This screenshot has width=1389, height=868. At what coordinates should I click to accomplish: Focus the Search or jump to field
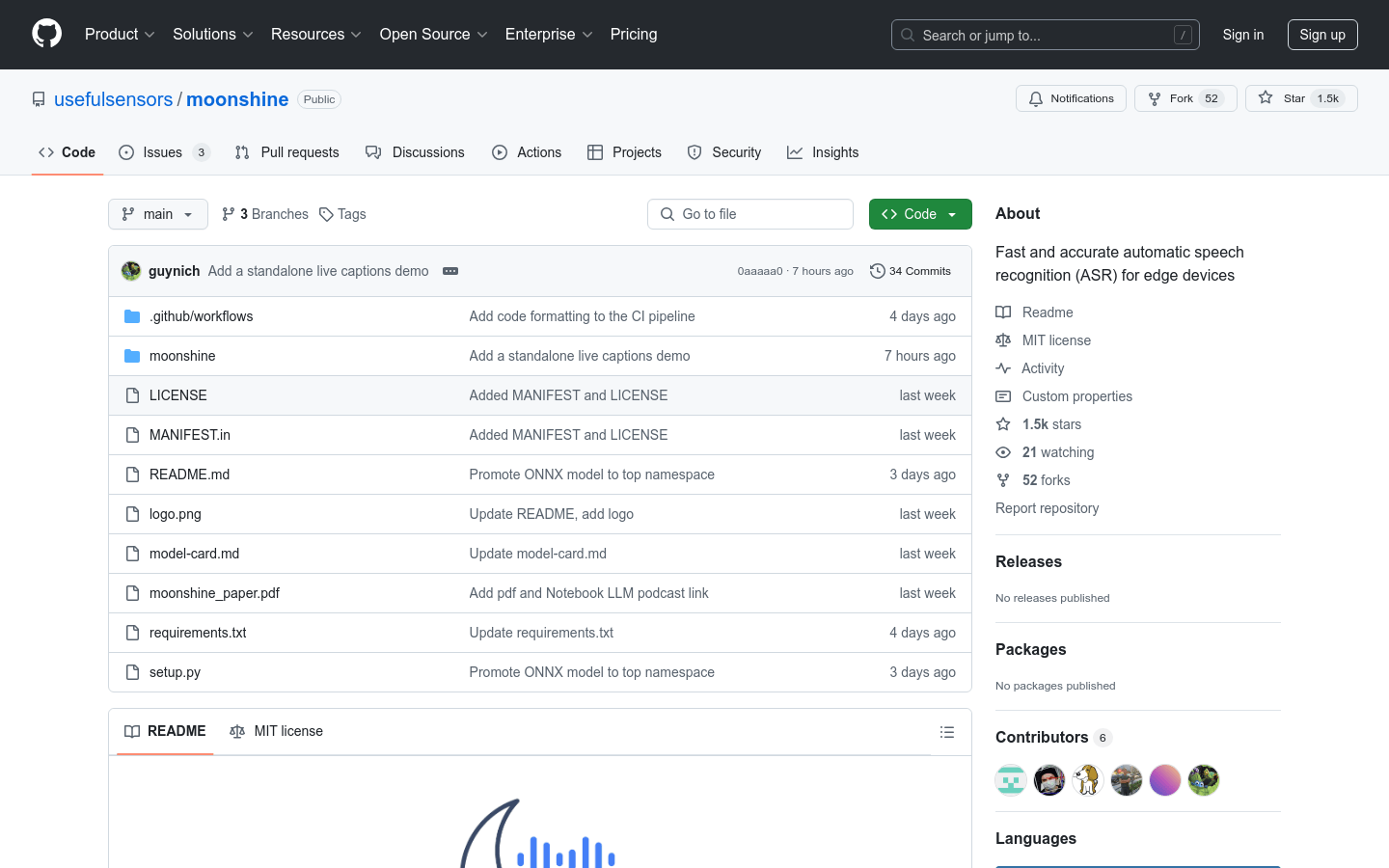pos(1046,35)
